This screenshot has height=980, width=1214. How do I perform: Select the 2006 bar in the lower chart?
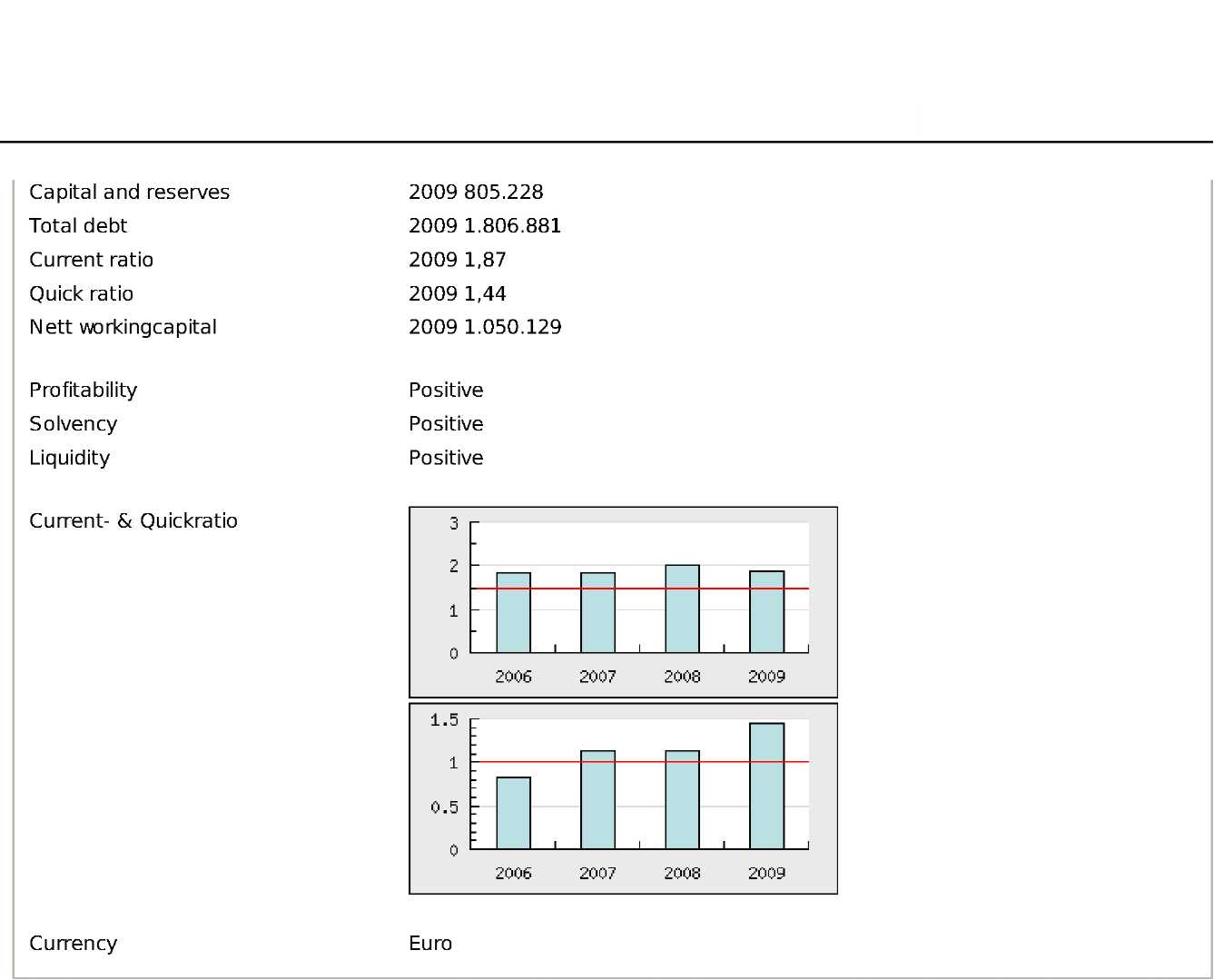tap(513, 813)
